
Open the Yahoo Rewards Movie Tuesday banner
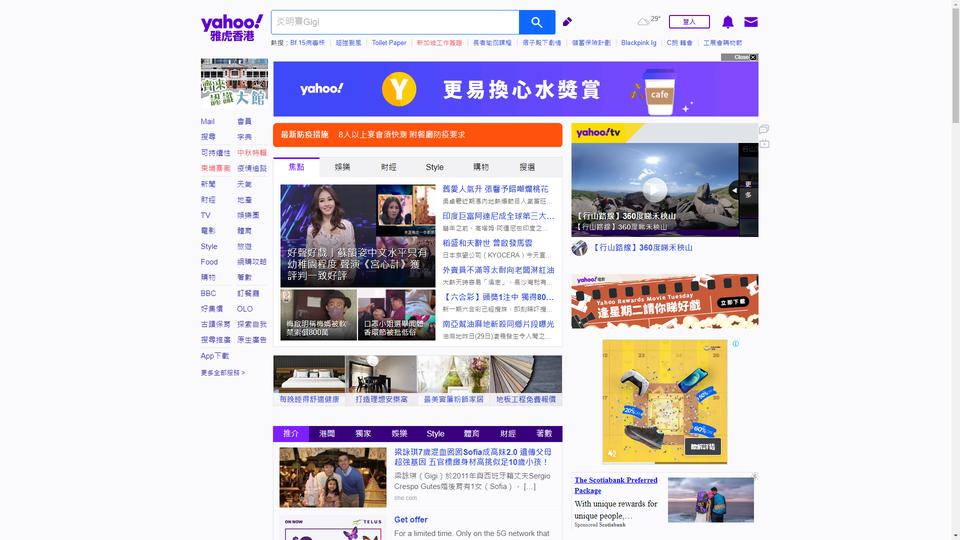pyautogui.click(x=665, y=301)
